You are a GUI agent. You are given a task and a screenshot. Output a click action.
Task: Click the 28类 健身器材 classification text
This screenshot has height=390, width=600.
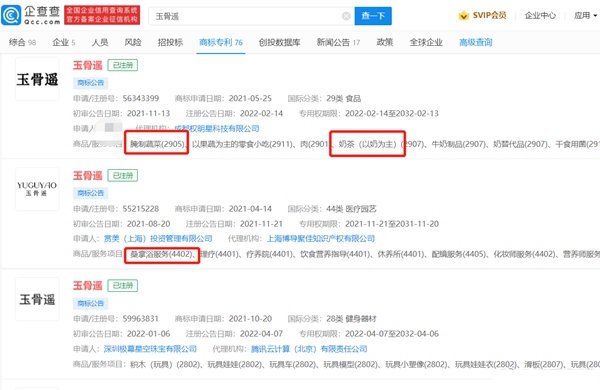(x=351, y=318)
